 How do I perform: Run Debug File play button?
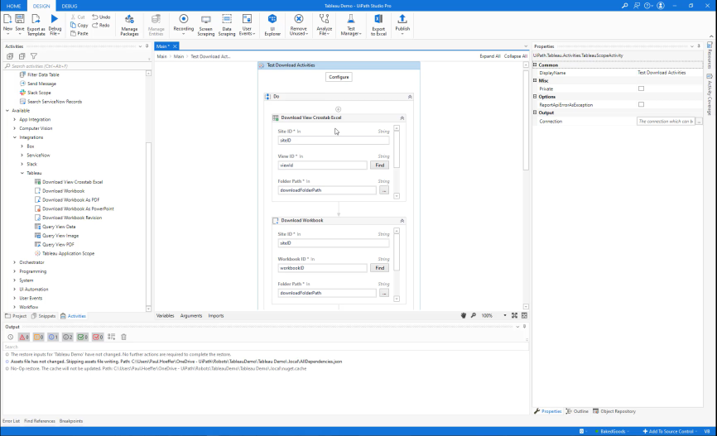click(54, 19)
